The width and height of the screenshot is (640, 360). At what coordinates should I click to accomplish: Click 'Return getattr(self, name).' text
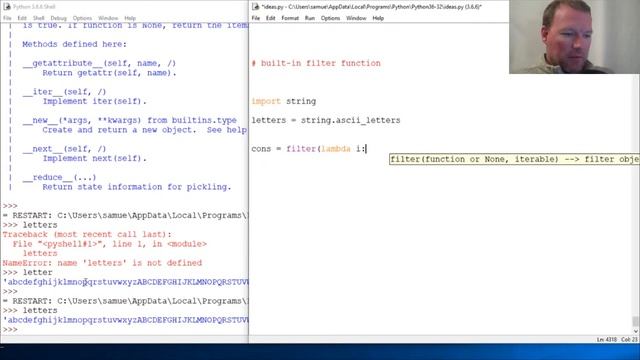tap(109, 73)
